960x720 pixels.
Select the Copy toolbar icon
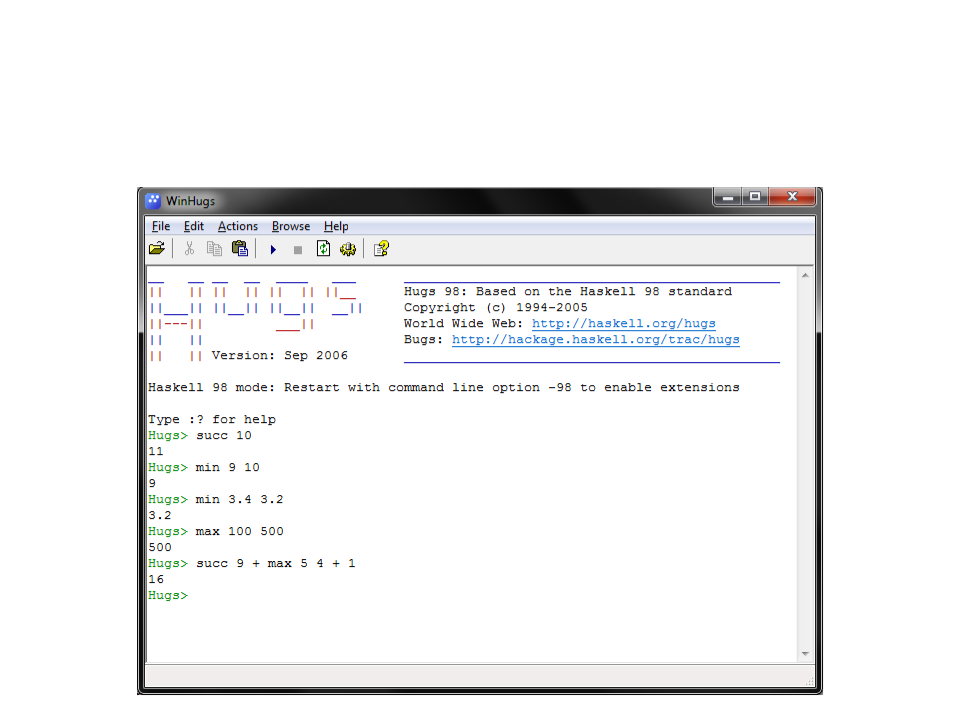coord(214,248)
